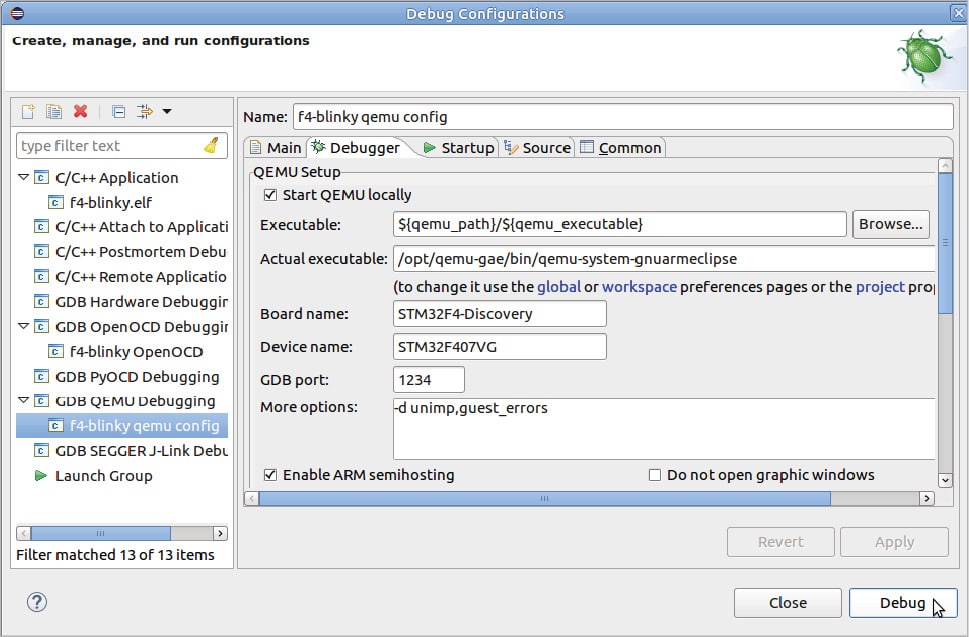Open the Source tab
Image resolution: width=969 pixels, height=637 pixels.
click(x=537, y=148)
